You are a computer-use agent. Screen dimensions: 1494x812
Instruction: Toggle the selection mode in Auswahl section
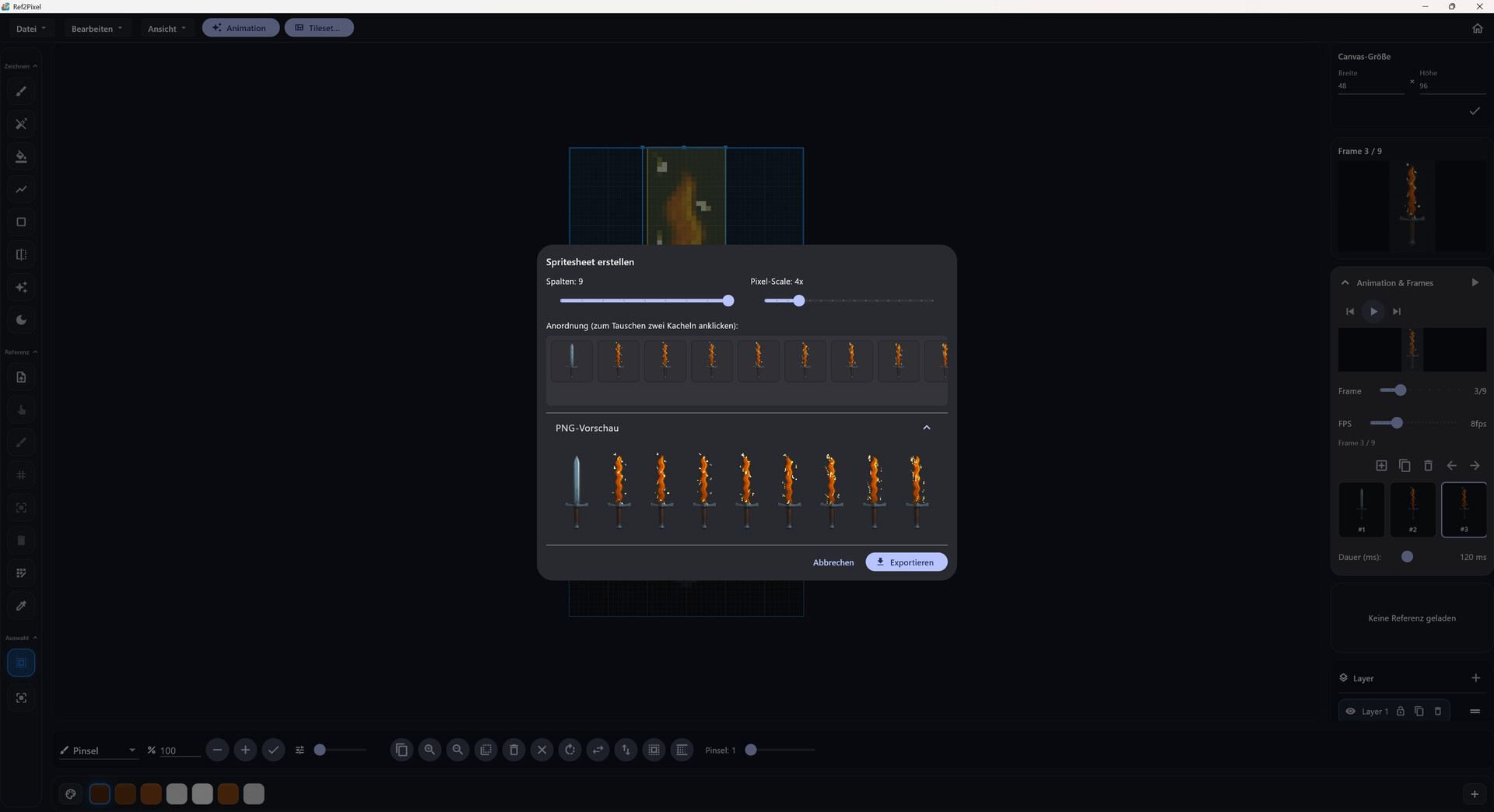pyautogui.click(x=21, y=663)
